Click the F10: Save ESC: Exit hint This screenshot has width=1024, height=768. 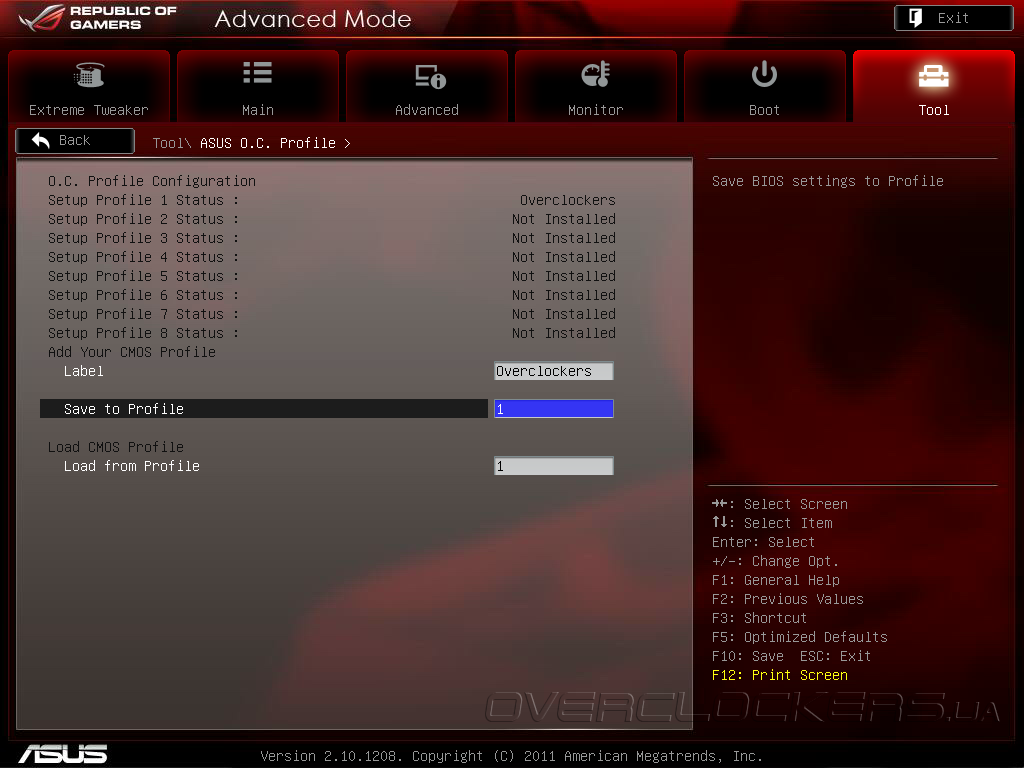coord(792,656)
